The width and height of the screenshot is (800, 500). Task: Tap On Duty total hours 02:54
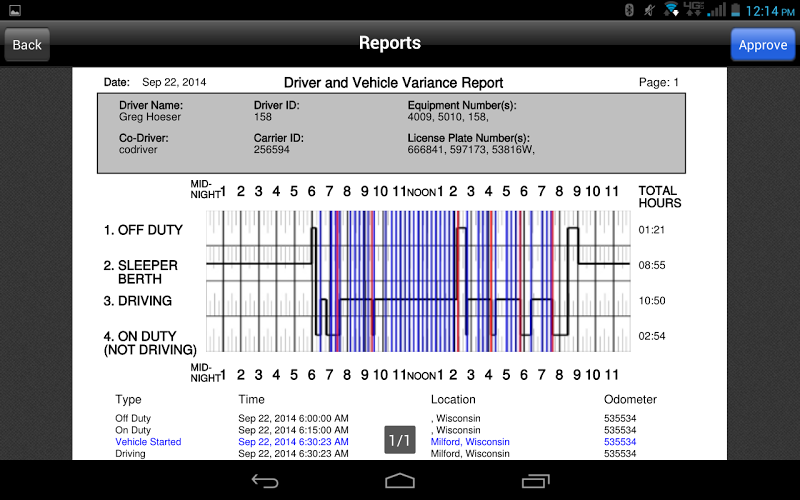click(x=652, y=336)
